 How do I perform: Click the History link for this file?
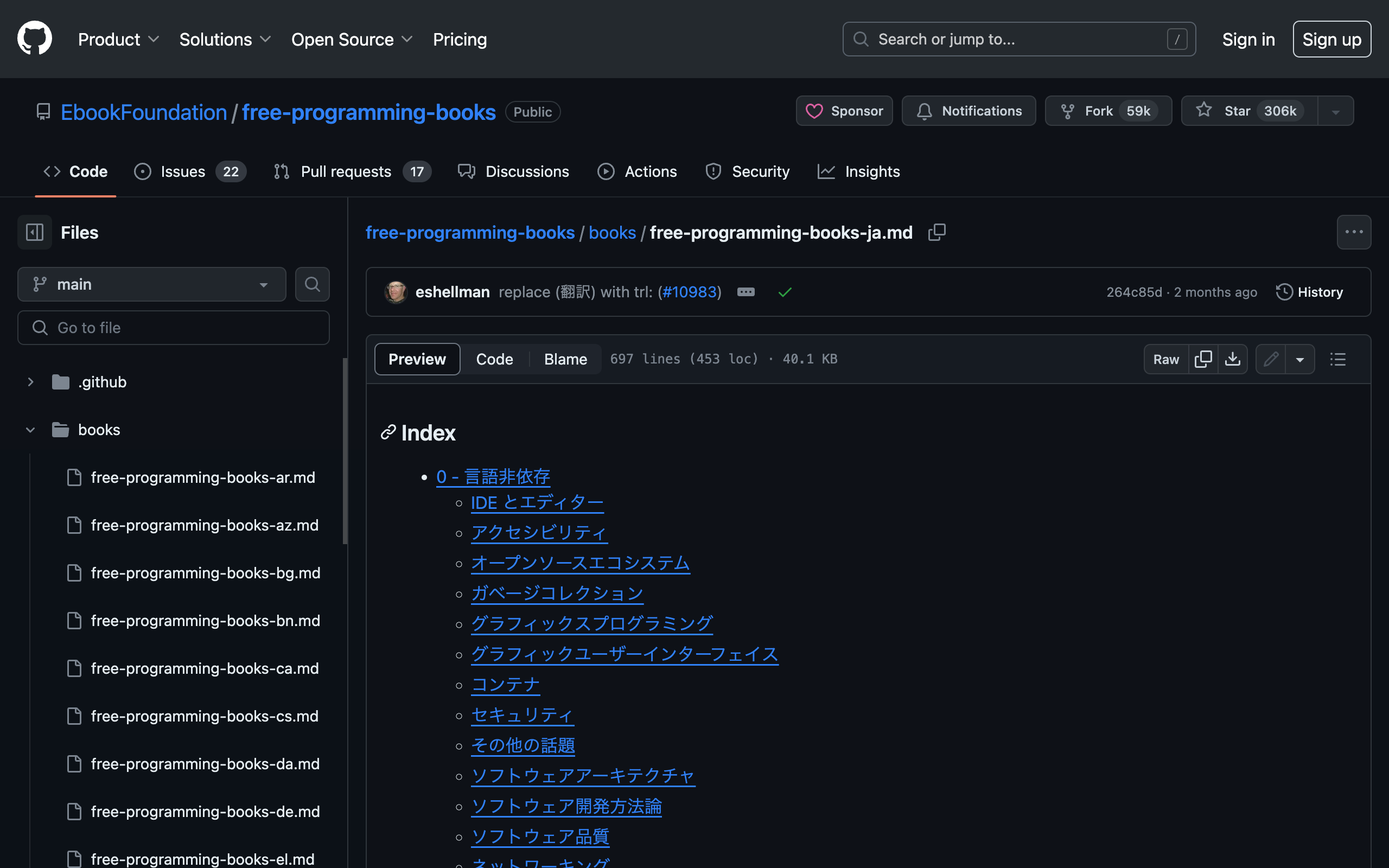point(1319,291)
